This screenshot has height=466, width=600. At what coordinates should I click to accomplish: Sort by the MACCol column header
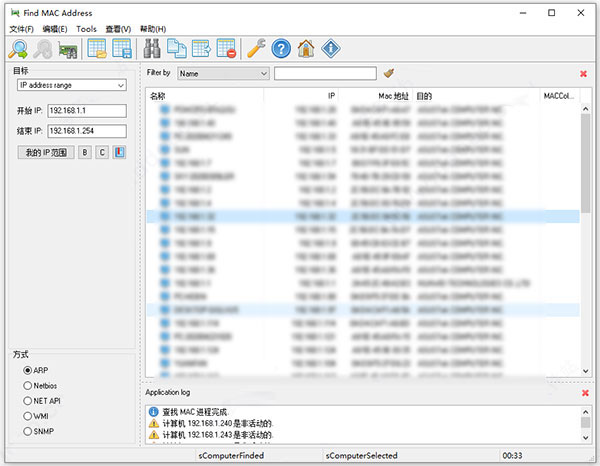(560, 96)
